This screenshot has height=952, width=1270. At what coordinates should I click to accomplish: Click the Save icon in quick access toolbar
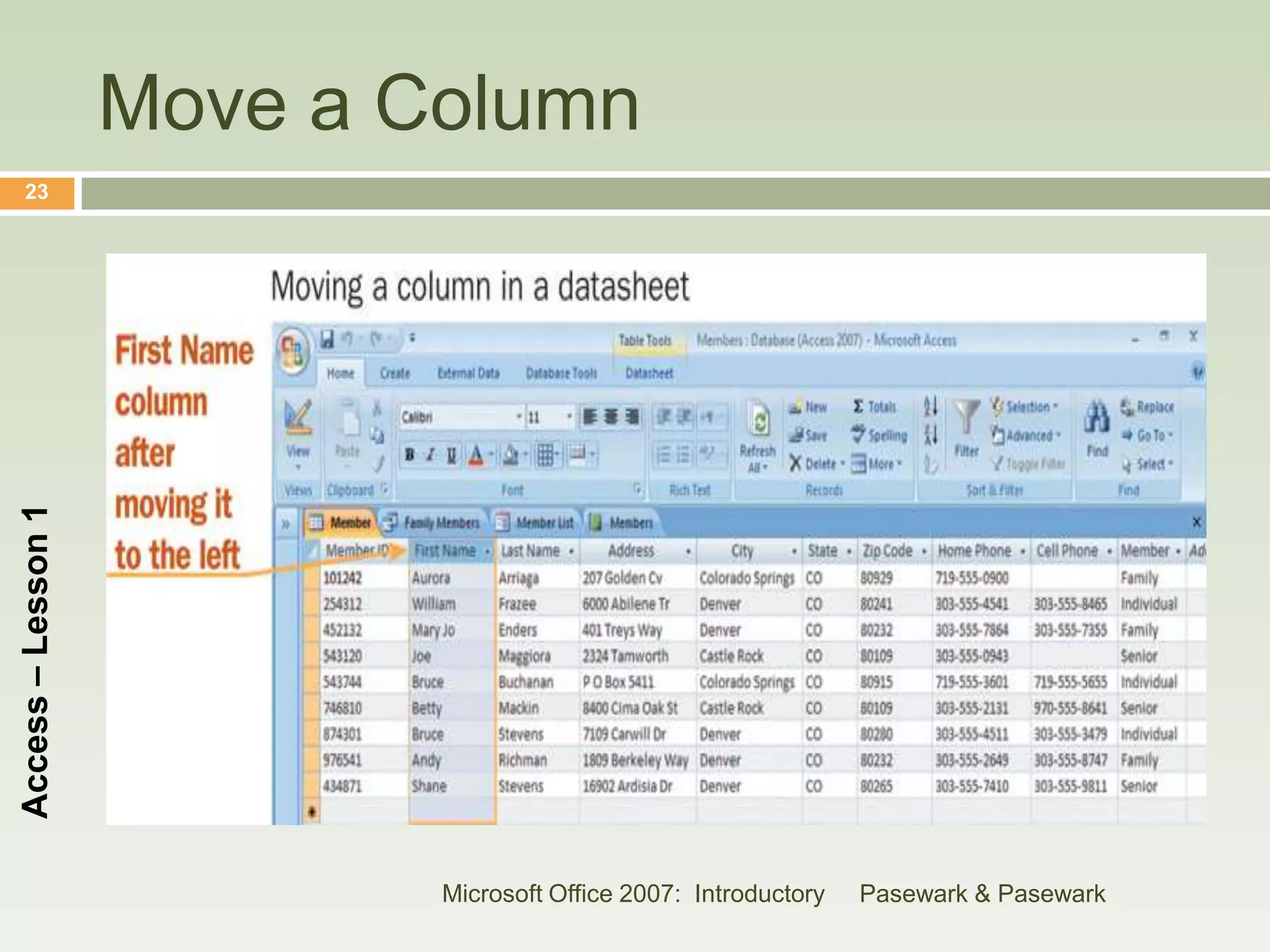click(327, 340)
